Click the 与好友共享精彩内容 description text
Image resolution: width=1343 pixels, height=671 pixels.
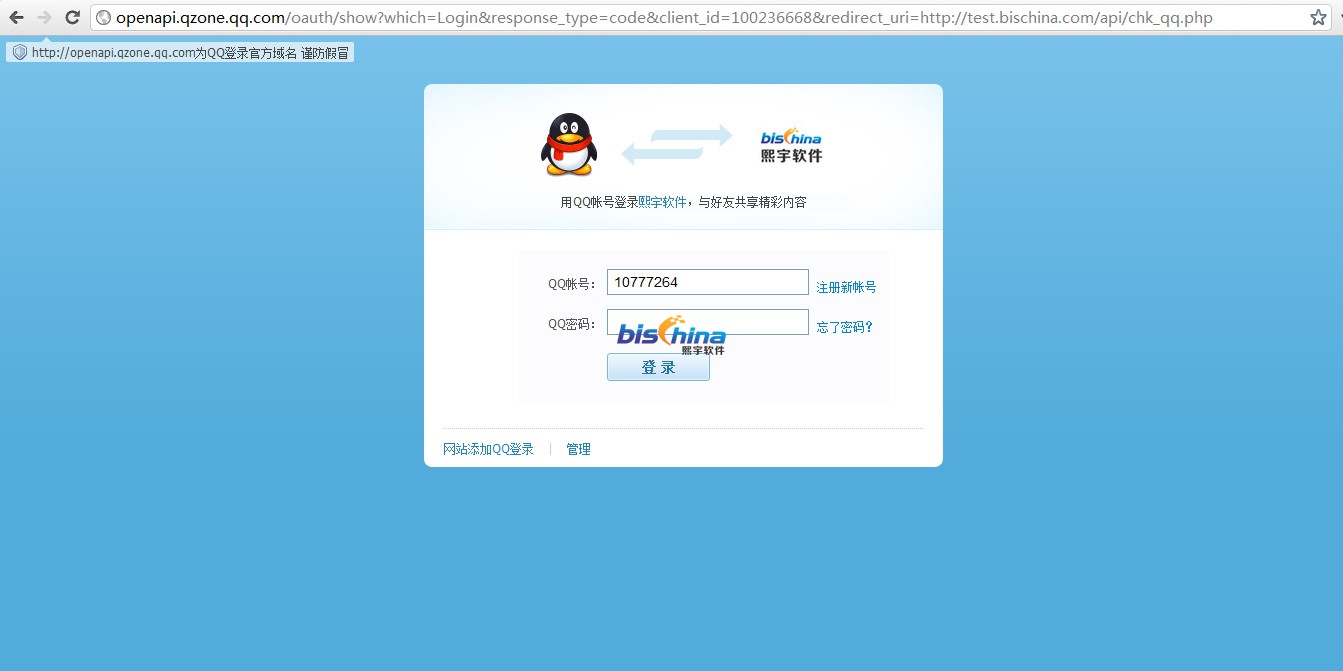pos(752,202)
